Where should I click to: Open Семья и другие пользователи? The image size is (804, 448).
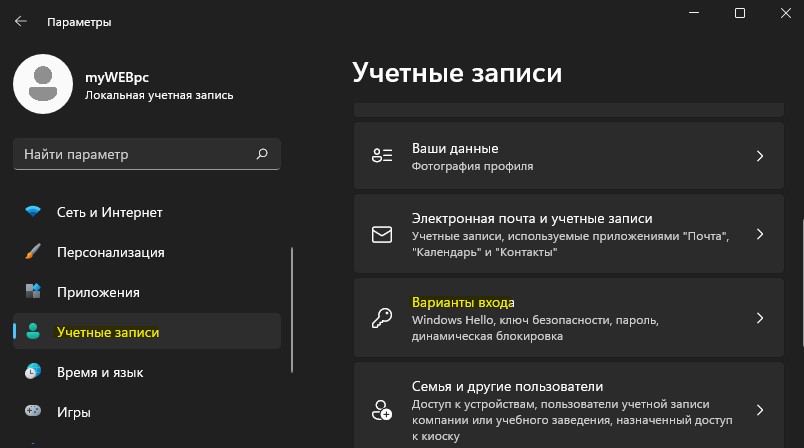[569, 405]
